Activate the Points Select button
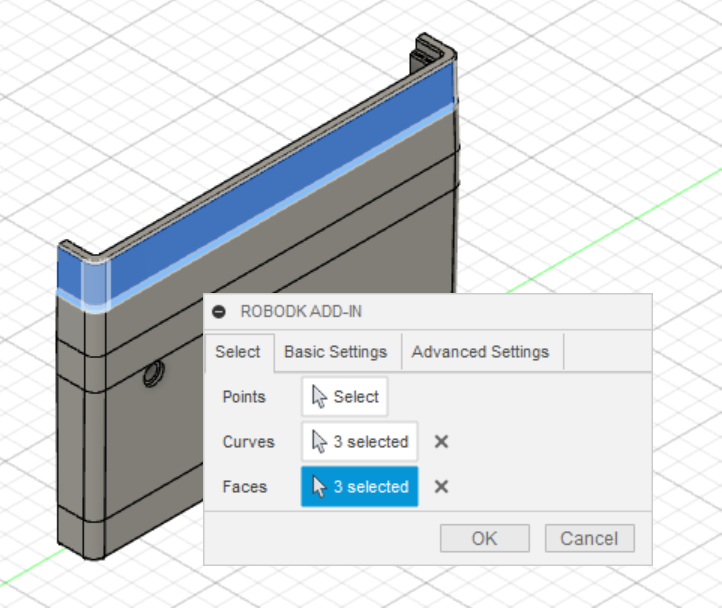Viewport: 722px width, 608px height. (345, 397)
